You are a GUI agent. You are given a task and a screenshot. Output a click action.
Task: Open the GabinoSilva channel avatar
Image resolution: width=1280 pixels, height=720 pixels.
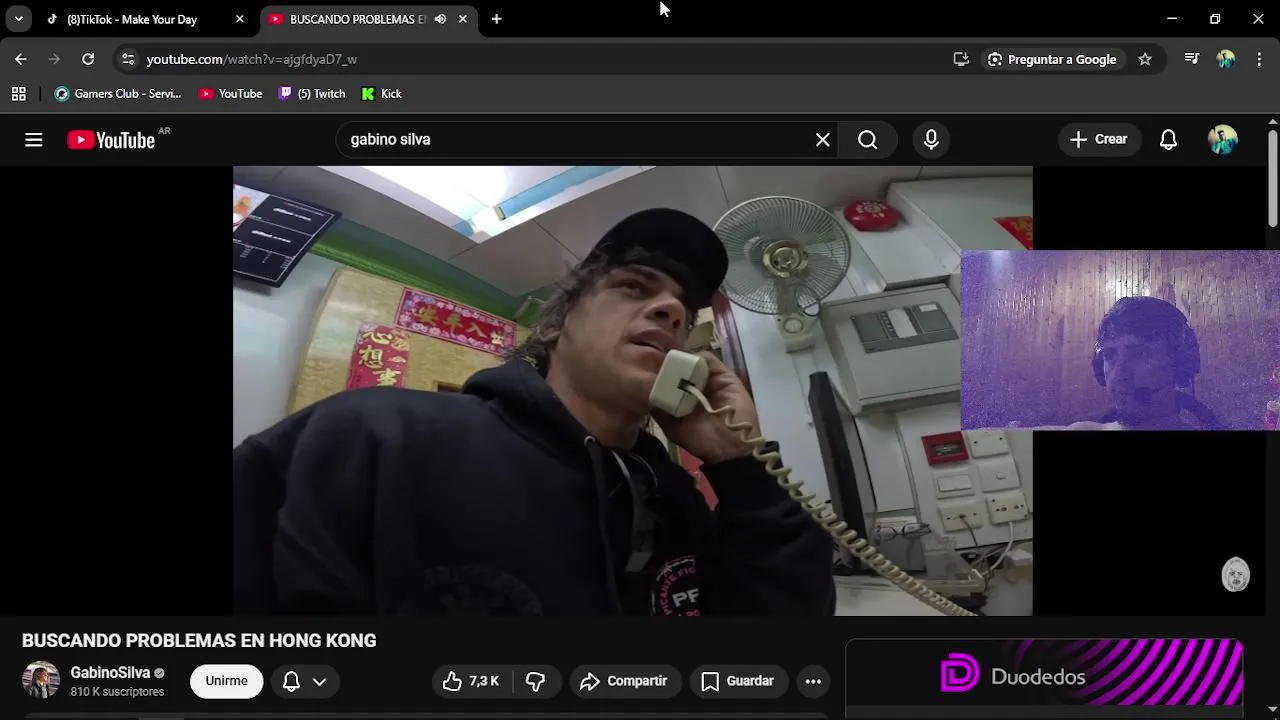click(41, 680)
